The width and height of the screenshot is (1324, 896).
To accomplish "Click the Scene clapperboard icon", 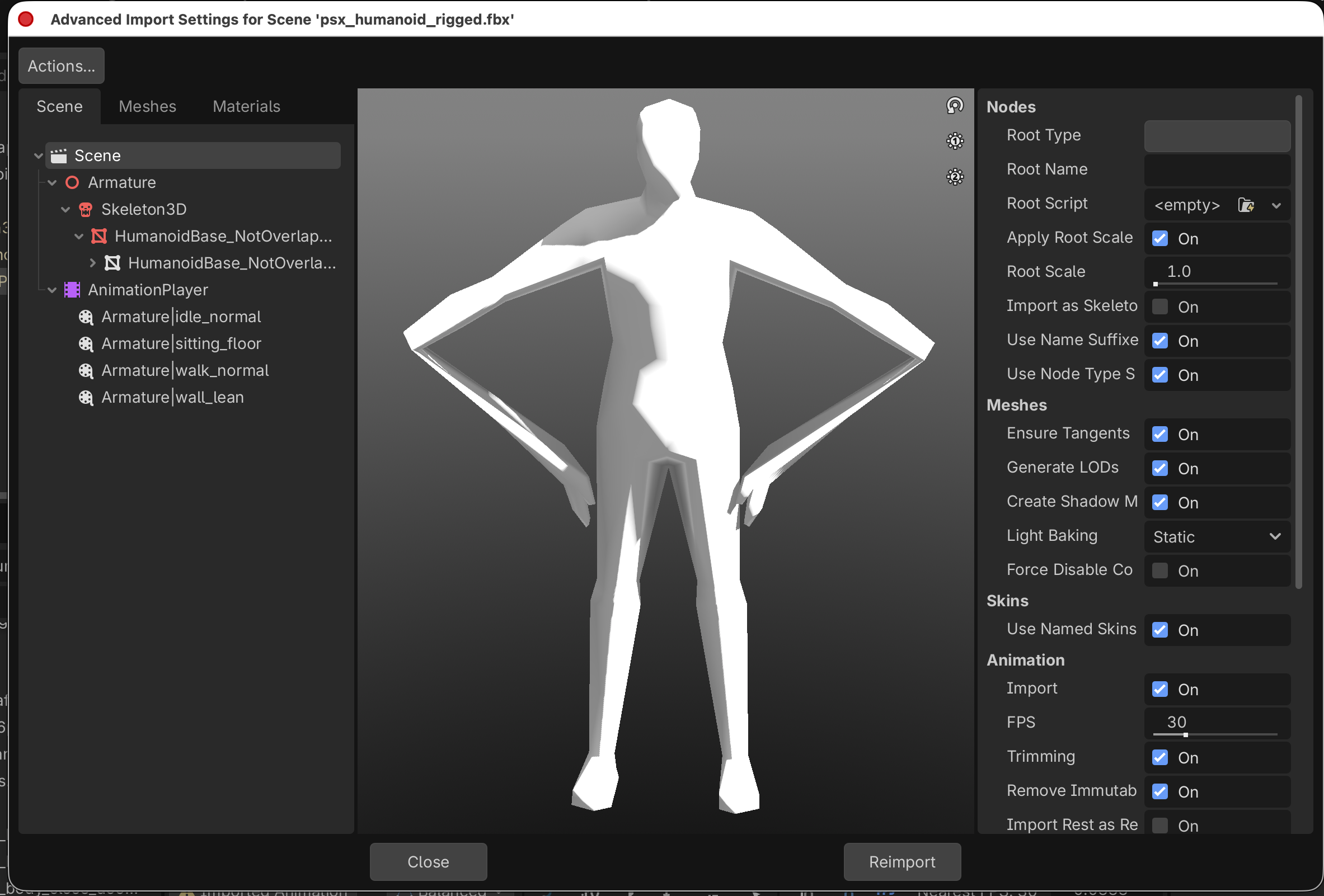I will point(59,155).
